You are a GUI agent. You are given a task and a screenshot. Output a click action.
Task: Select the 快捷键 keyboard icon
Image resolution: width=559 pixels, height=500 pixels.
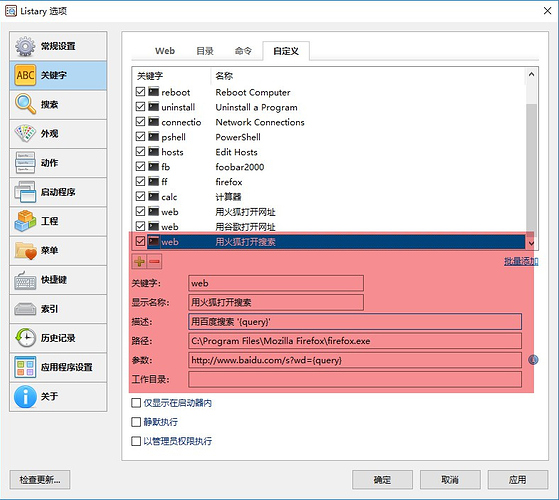pyautogui.click(x=25, y=280)
